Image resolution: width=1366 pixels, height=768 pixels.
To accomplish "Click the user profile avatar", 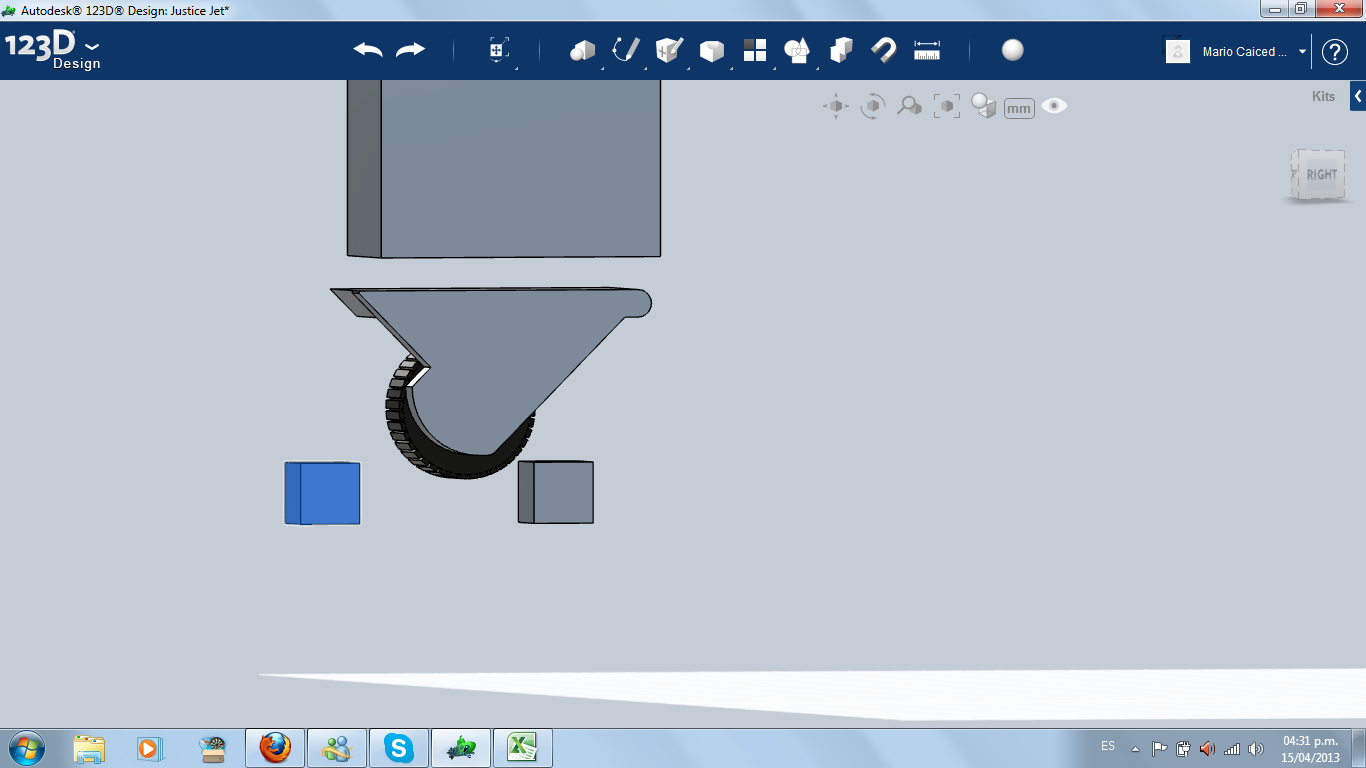I will pyautogui.click(x=1178, y=51).
